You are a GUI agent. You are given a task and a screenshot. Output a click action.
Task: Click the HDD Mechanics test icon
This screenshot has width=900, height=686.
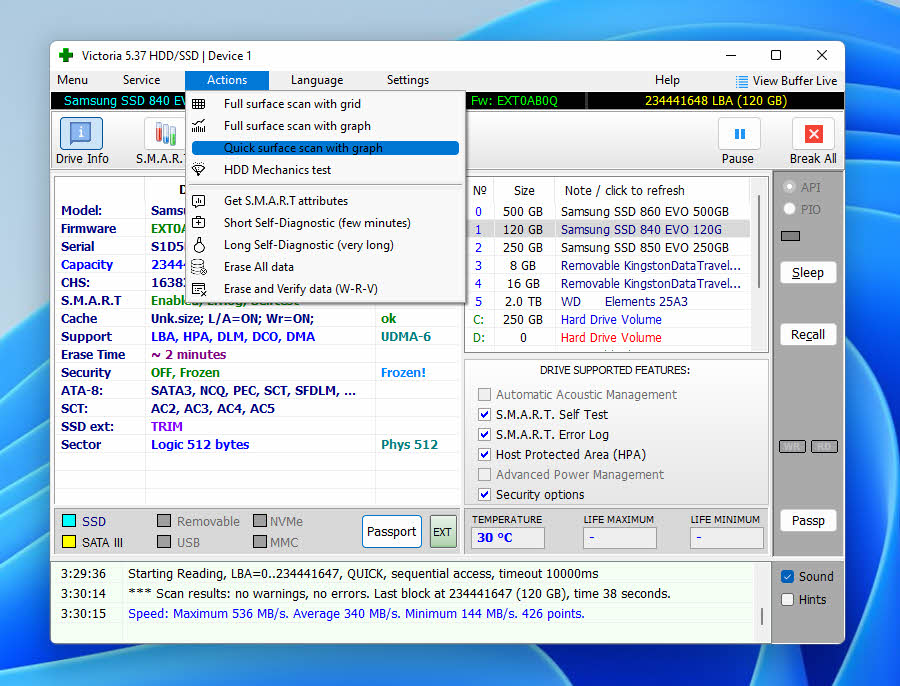[x=199, y=169]
